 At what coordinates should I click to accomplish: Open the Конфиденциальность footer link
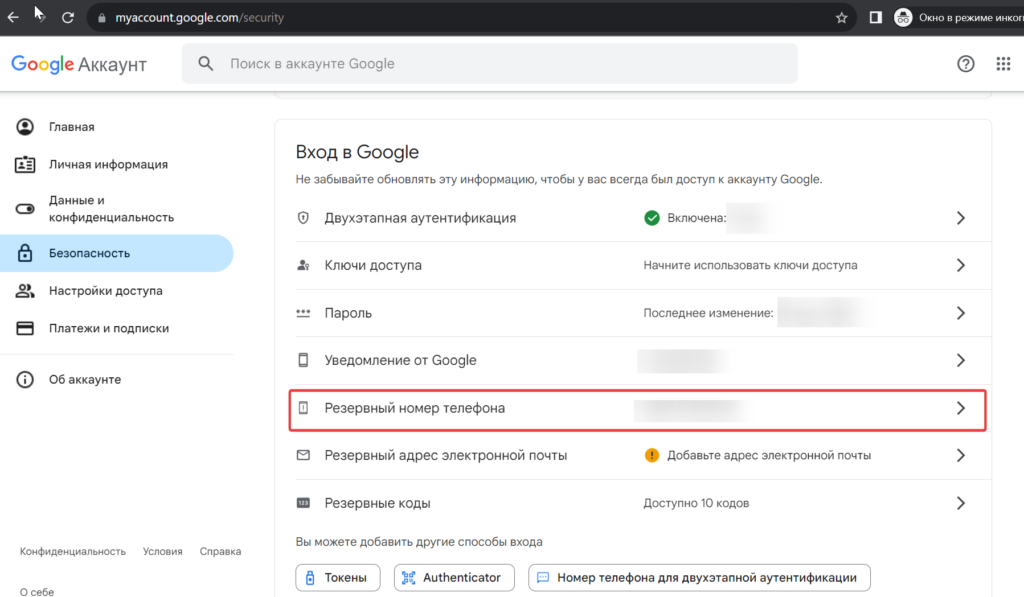pos(72,551)
